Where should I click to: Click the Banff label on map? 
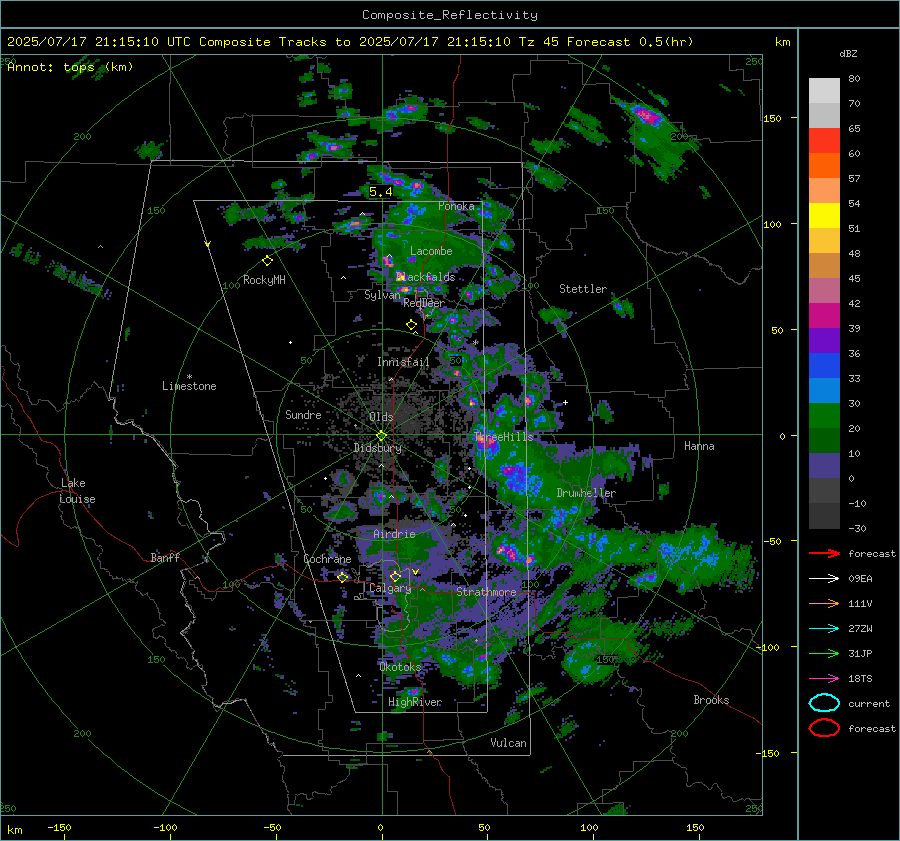tap(165, 557)
